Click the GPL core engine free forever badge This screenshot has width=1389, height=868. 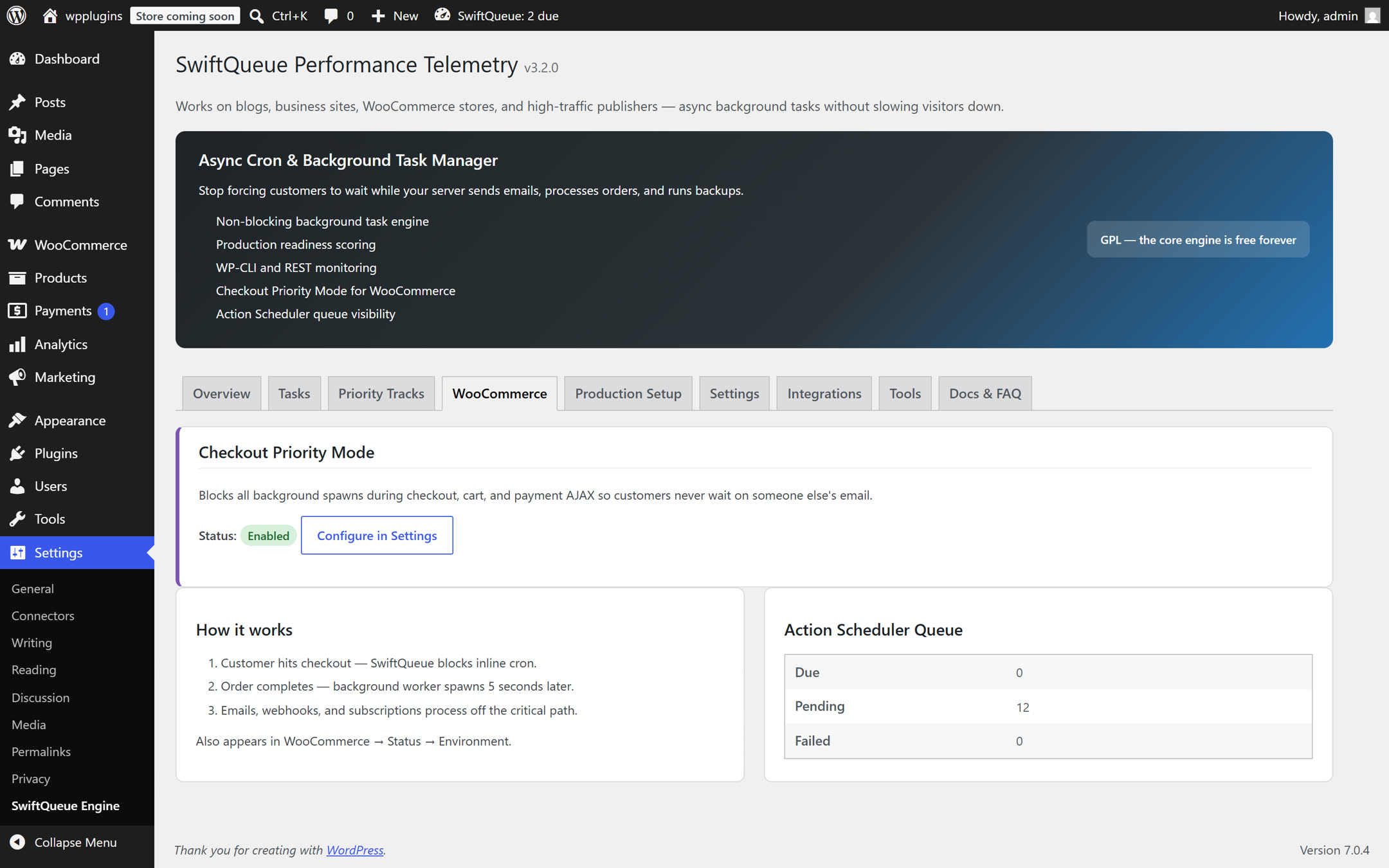click(1198, 240)
